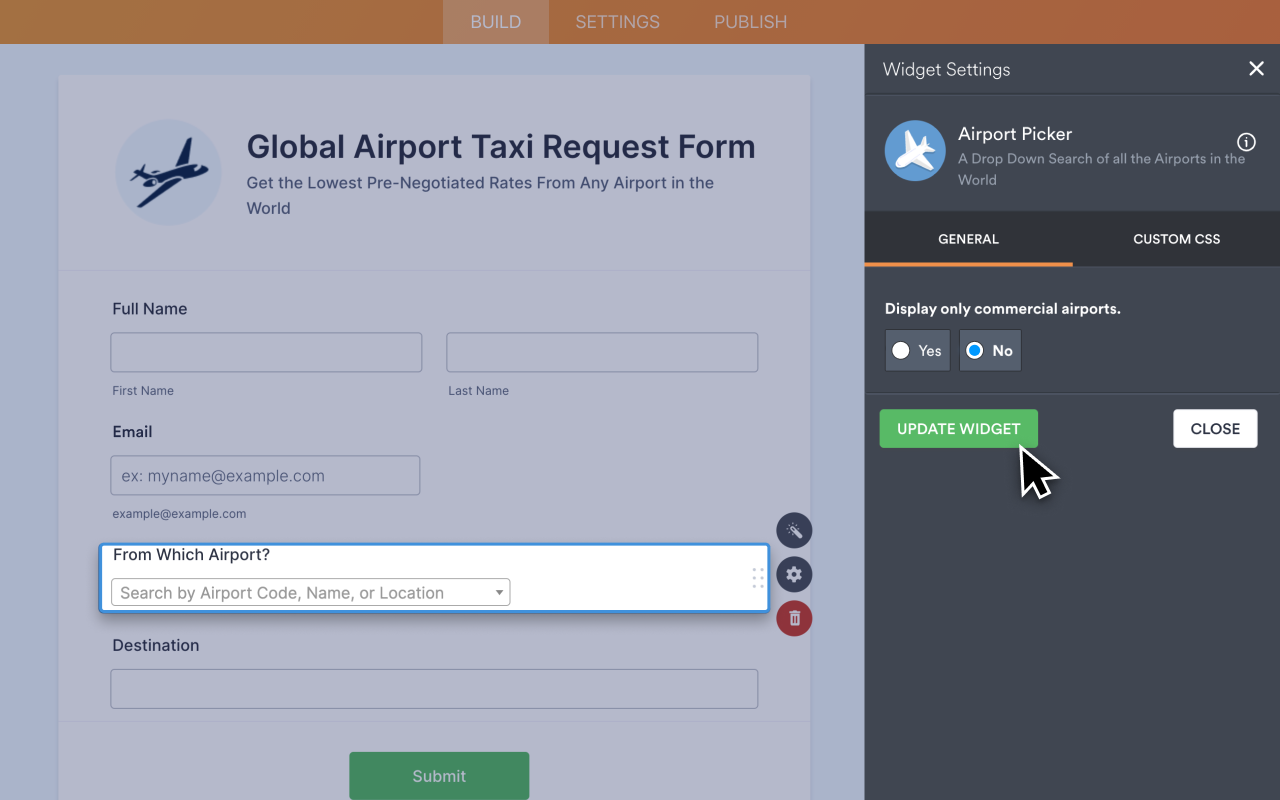This screenshot has width=1280, height=800.
Task: Open the gear widget settings icon next to the field
Action: [x=794, y=574]
